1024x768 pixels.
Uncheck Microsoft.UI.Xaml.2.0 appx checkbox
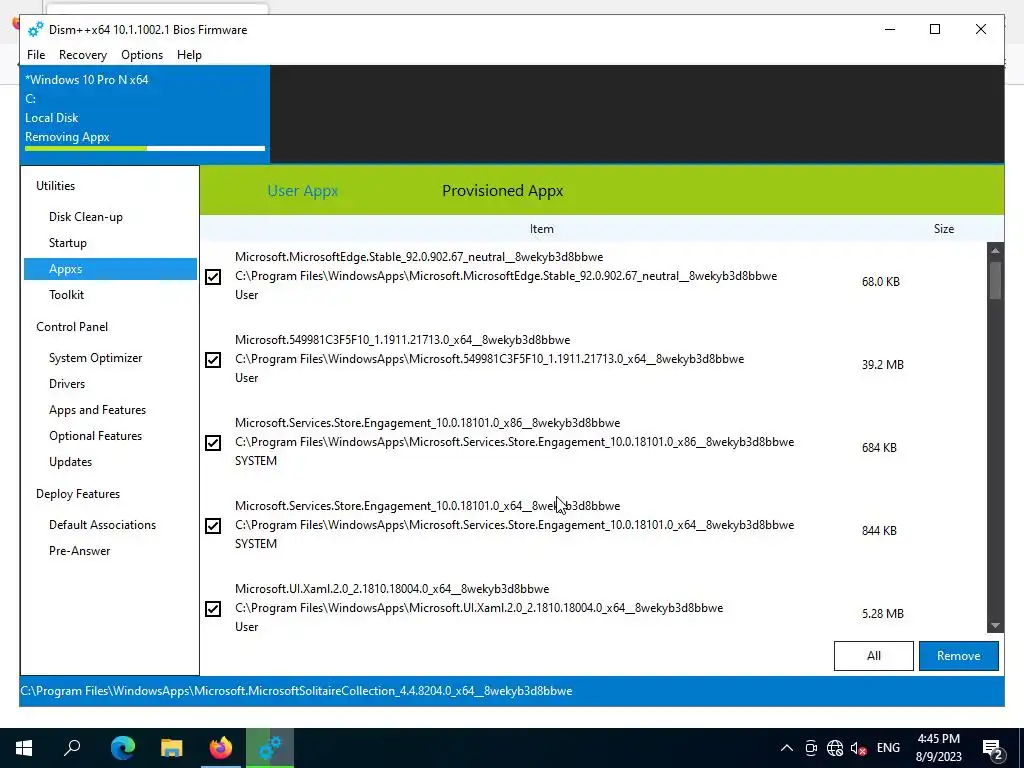[x=213, y=609]
